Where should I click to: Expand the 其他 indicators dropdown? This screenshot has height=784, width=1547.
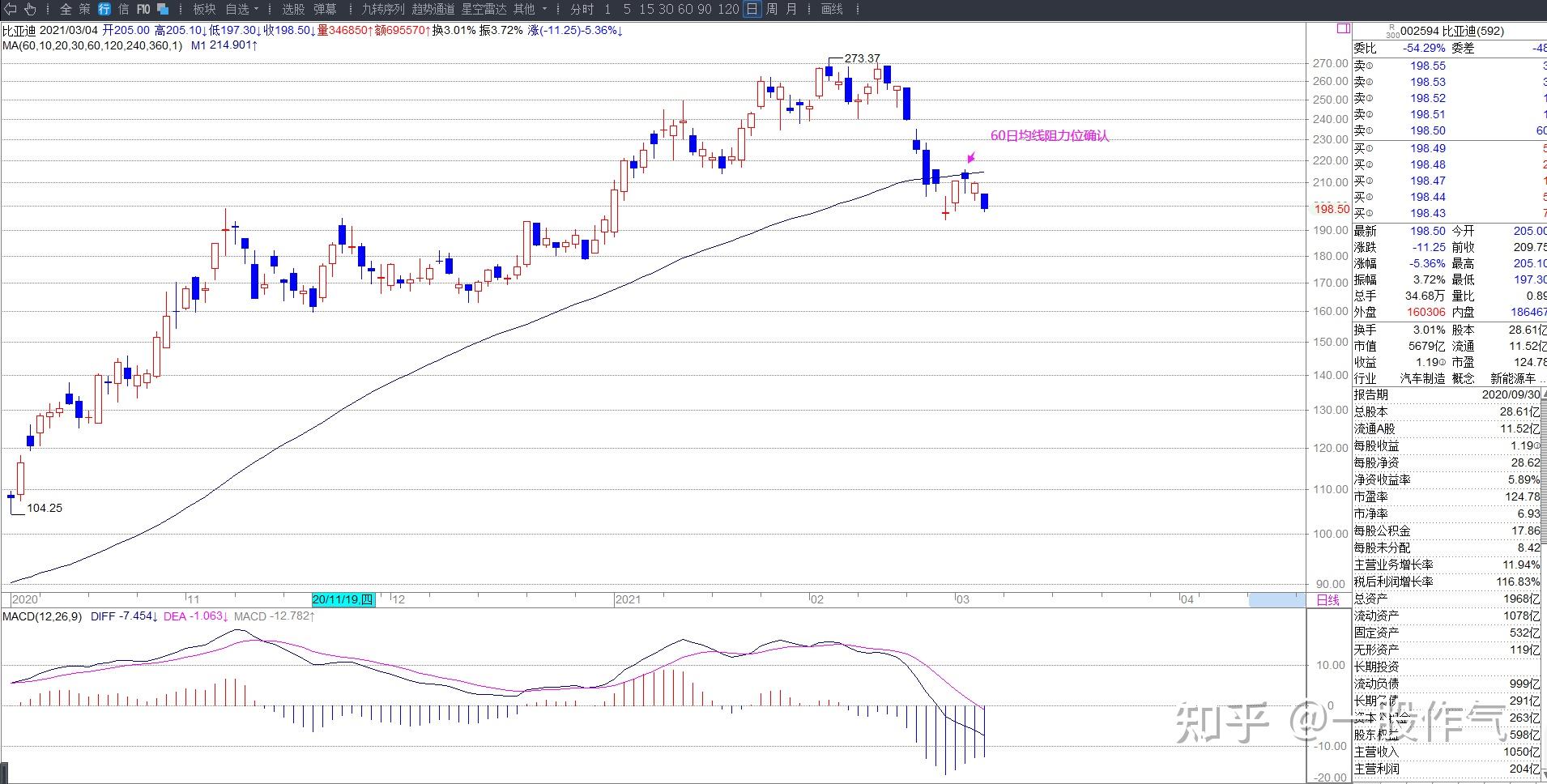coord(544,10)
